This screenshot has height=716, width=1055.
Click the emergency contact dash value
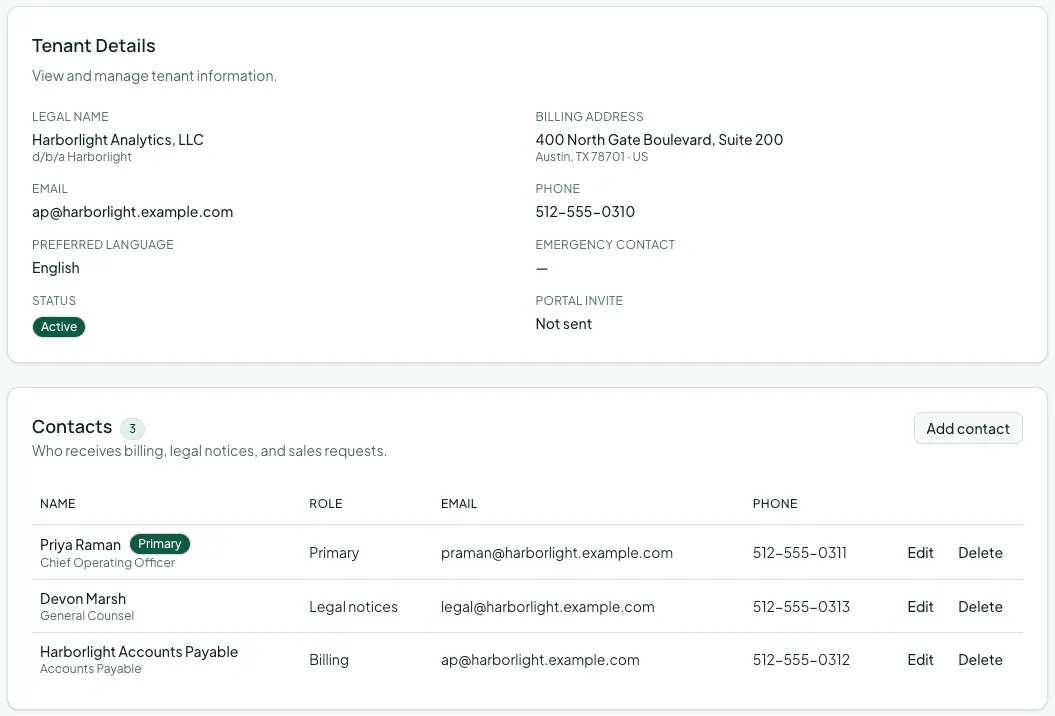(x=542, y=268)
